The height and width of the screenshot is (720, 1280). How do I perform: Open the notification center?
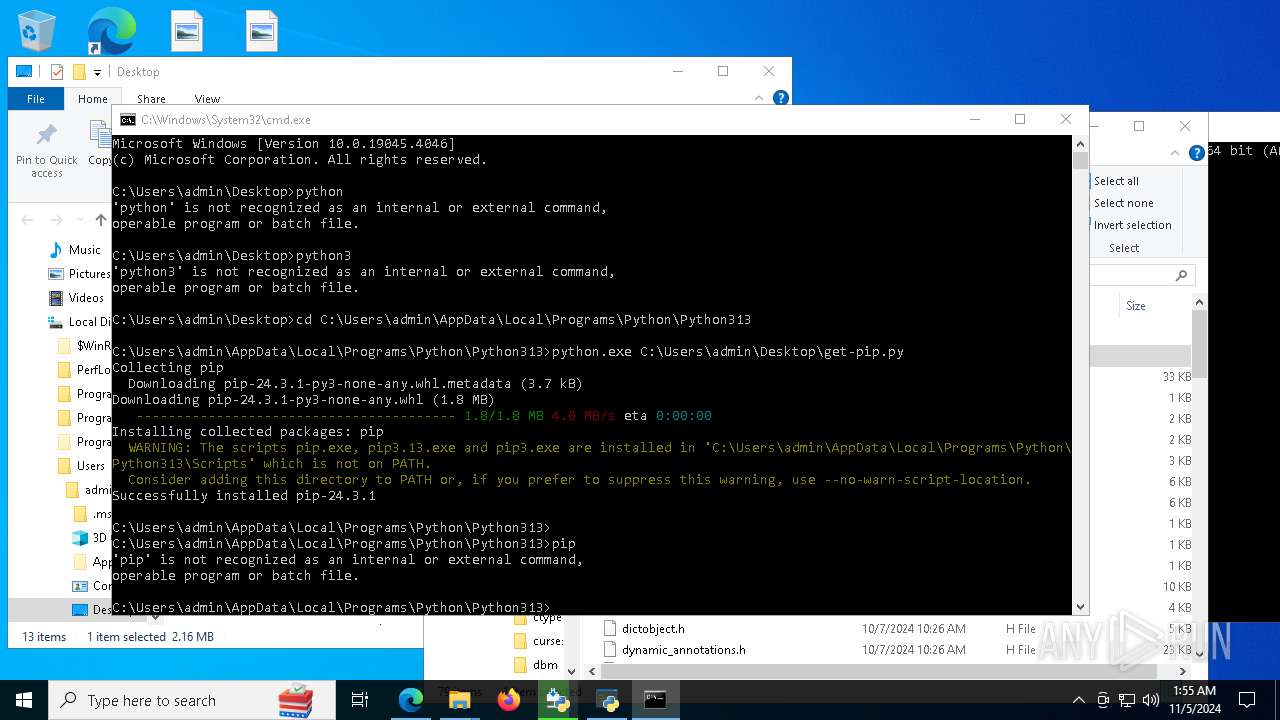(1247, 700)
